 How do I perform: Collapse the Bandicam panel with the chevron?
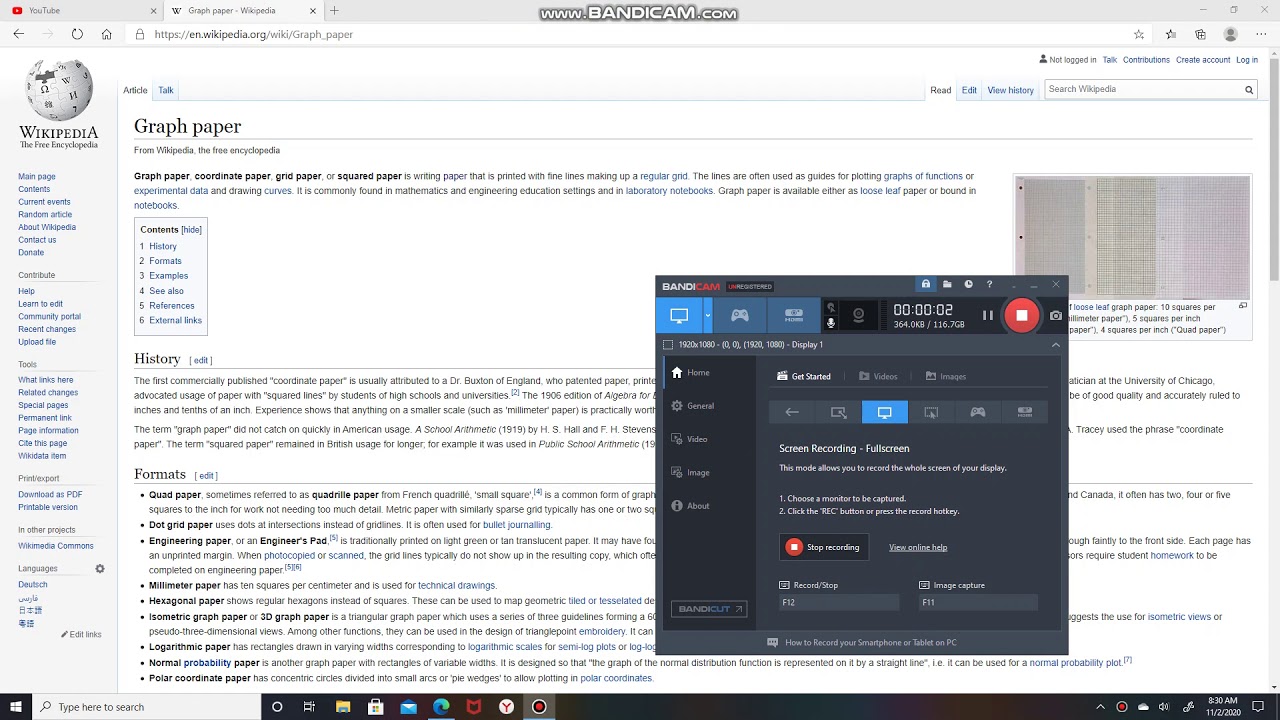point(1055,344)
